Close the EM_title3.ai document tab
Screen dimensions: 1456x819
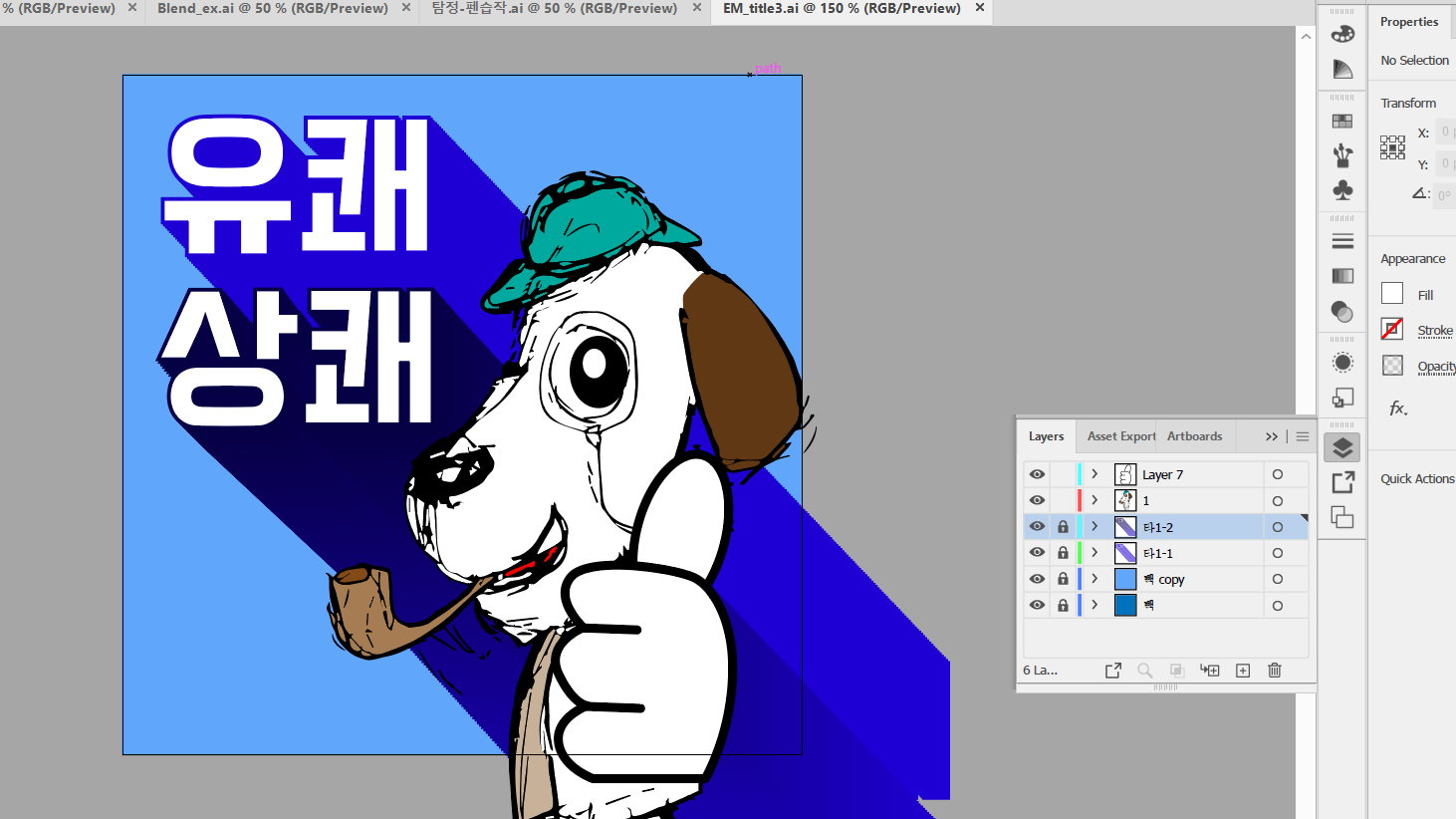pyautogui.click(x=980, y=8)
